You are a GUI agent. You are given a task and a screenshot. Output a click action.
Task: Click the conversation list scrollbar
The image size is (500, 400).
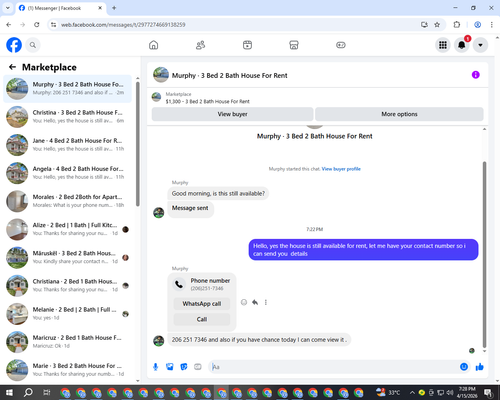(138, 144)
